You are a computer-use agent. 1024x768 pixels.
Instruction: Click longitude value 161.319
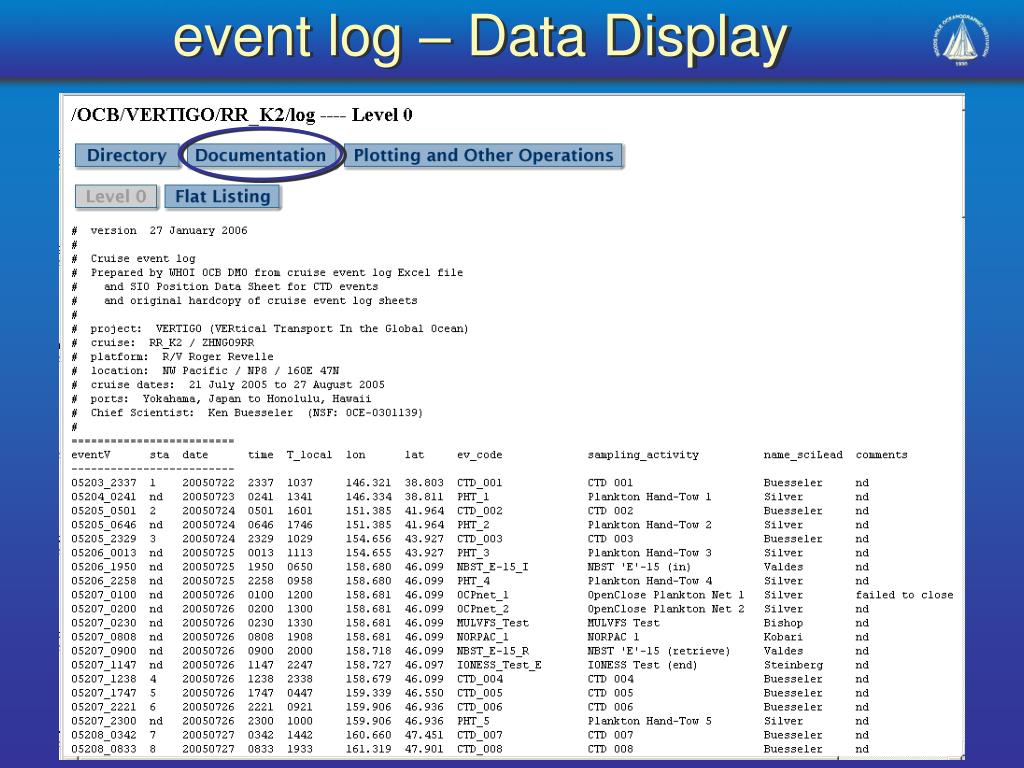click(368, 749)
